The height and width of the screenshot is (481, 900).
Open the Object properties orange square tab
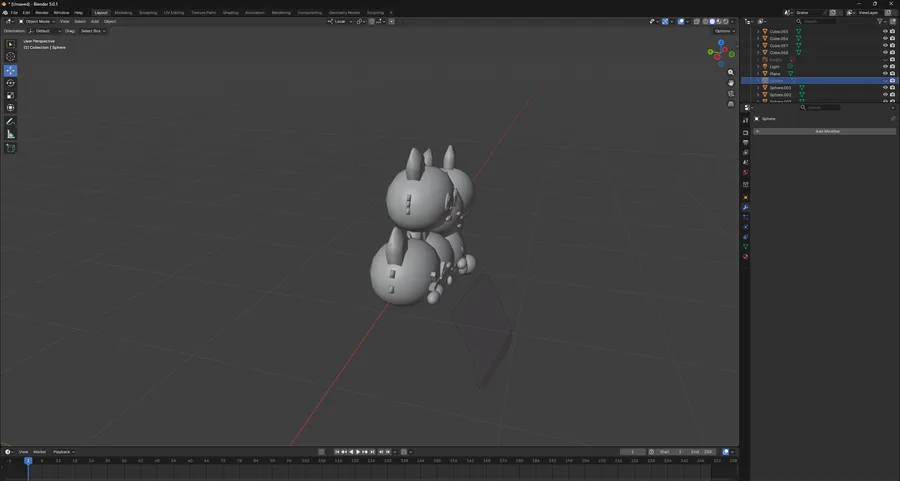pos(746,197)
